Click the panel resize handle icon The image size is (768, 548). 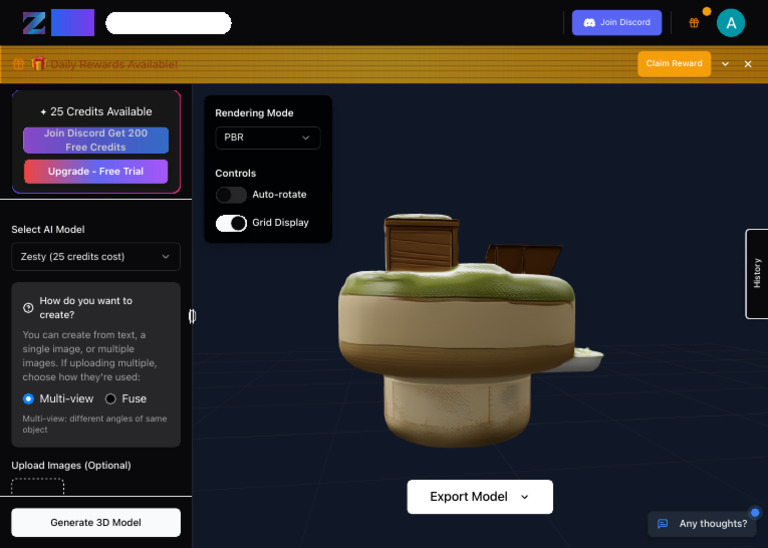click(192, 316)
